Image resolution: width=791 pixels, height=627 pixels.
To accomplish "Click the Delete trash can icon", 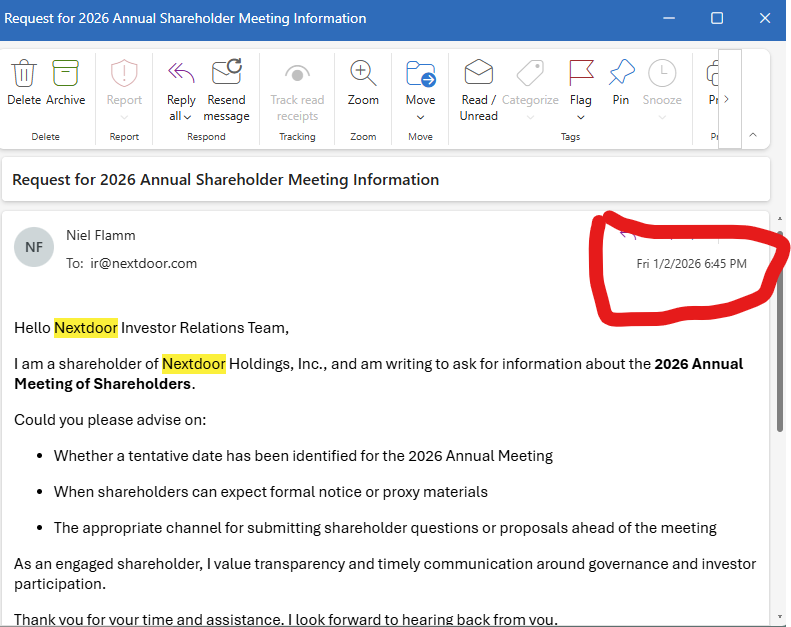I will [24, 74].
